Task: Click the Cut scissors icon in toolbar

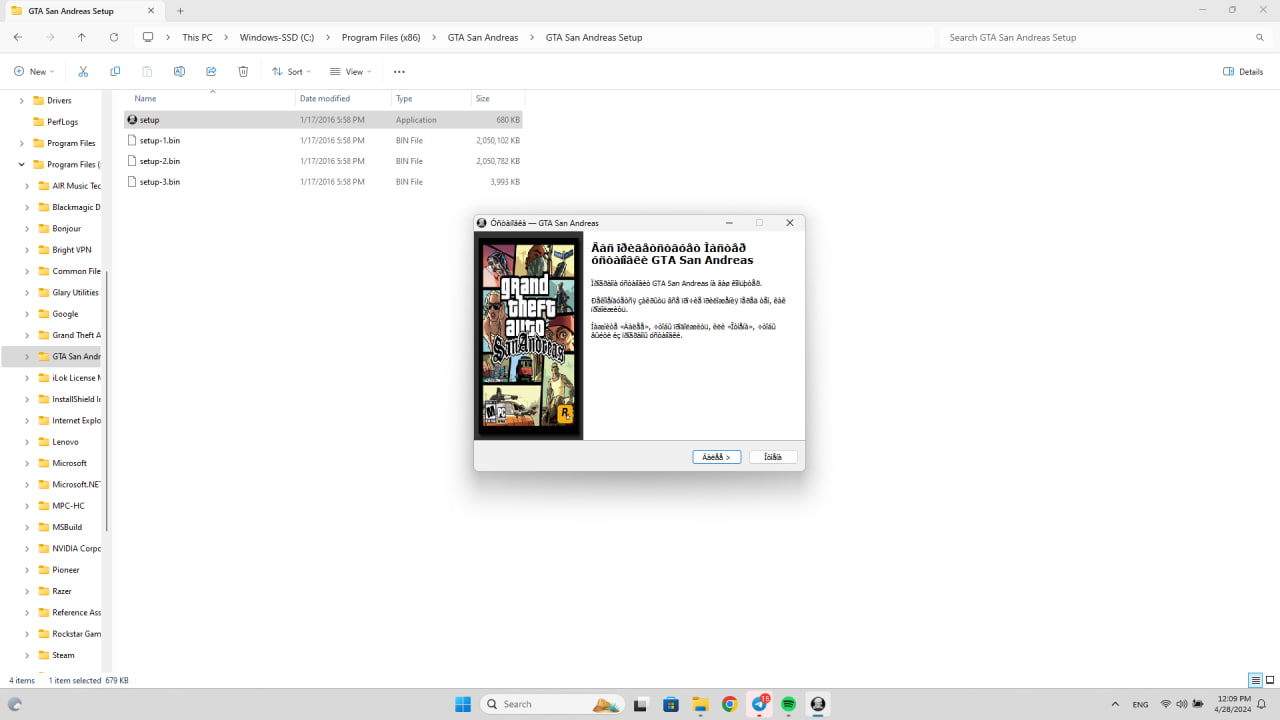Action: (x=83, y=72)
